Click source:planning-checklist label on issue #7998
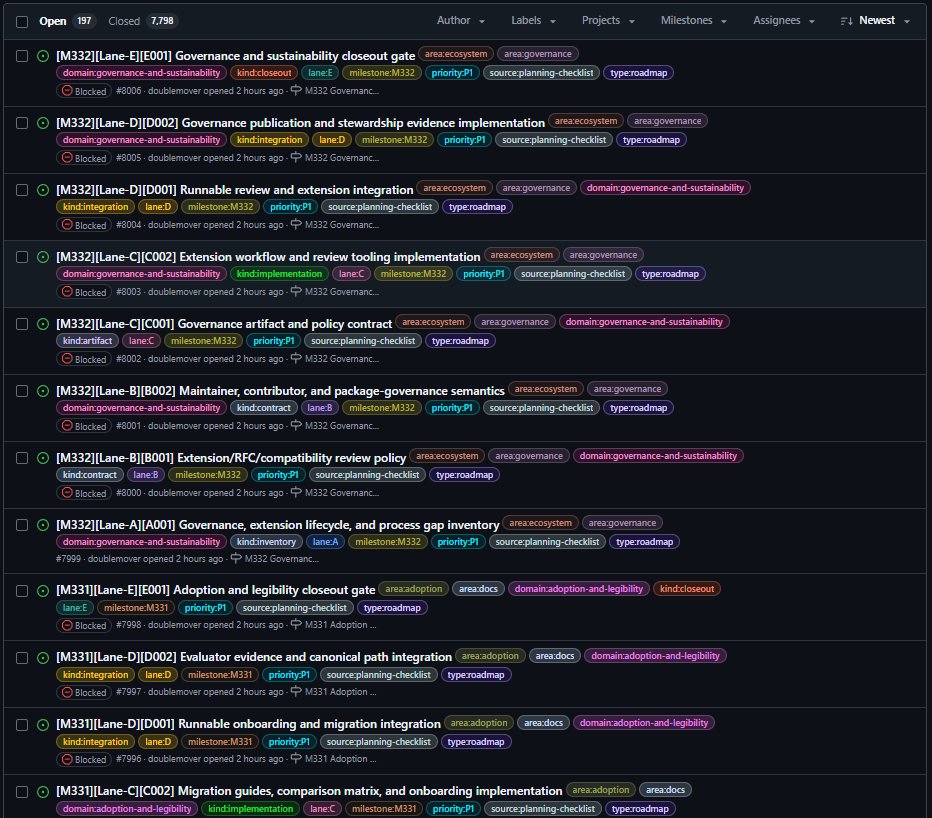932x818 pixels. click(x=294, y=608)
